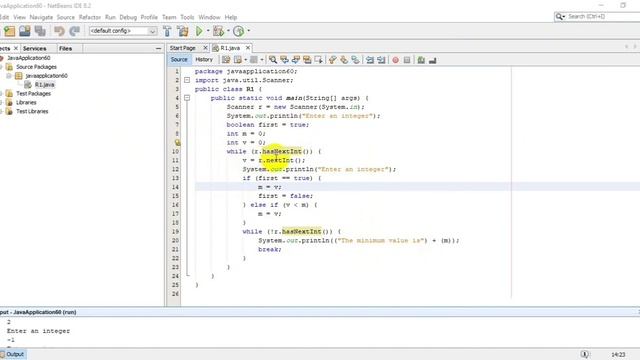Click the lightbulb hint icon on line 9
Screen dimensions: 640x360
tap(177, 142)
